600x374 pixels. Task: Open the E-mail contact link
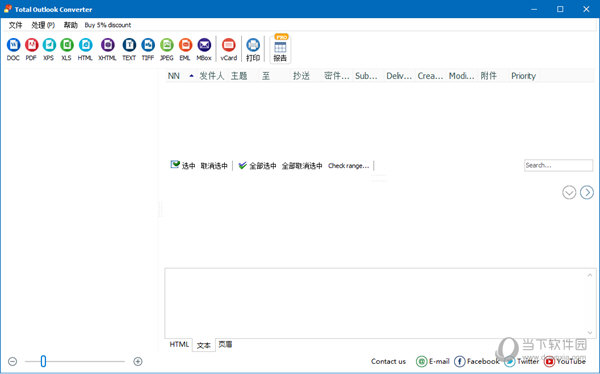coord(433,361)
